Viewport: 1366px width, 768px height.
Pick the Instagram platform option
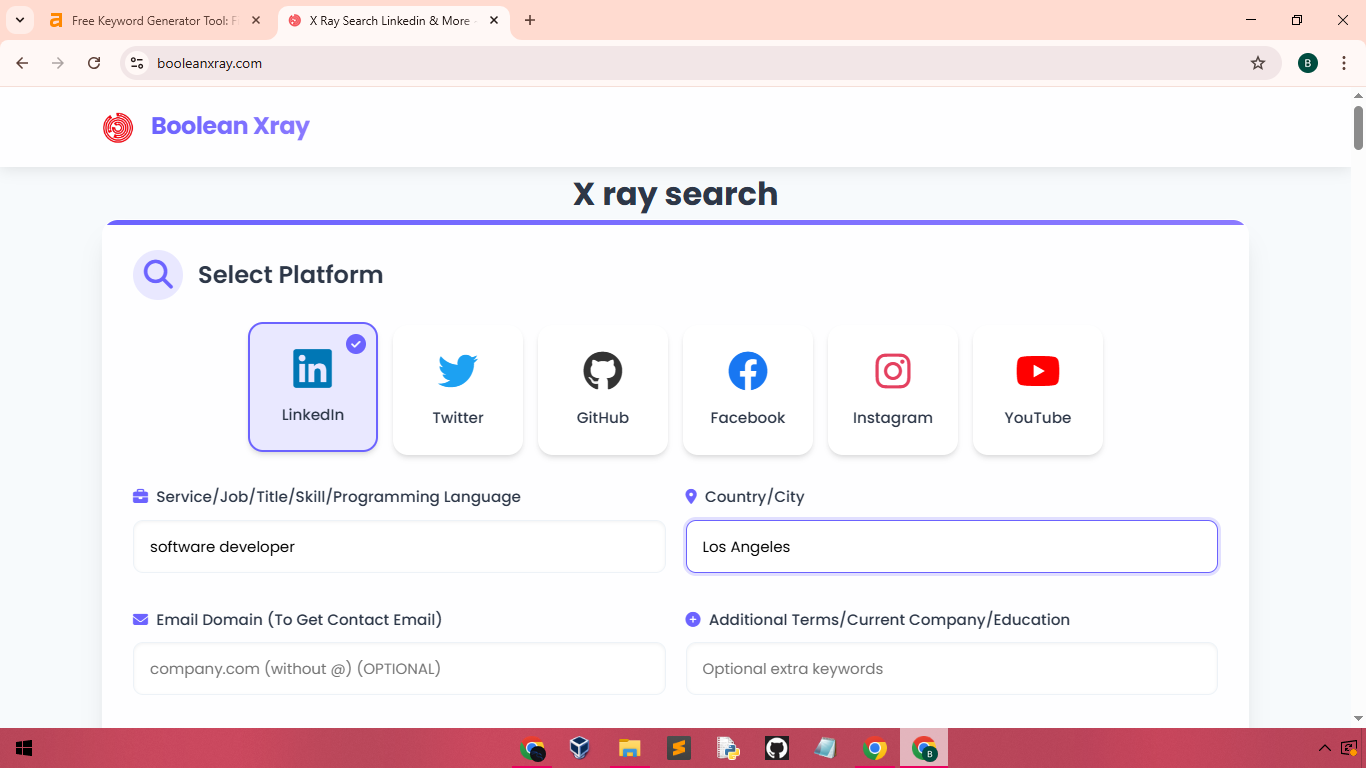tap(892, 388)
